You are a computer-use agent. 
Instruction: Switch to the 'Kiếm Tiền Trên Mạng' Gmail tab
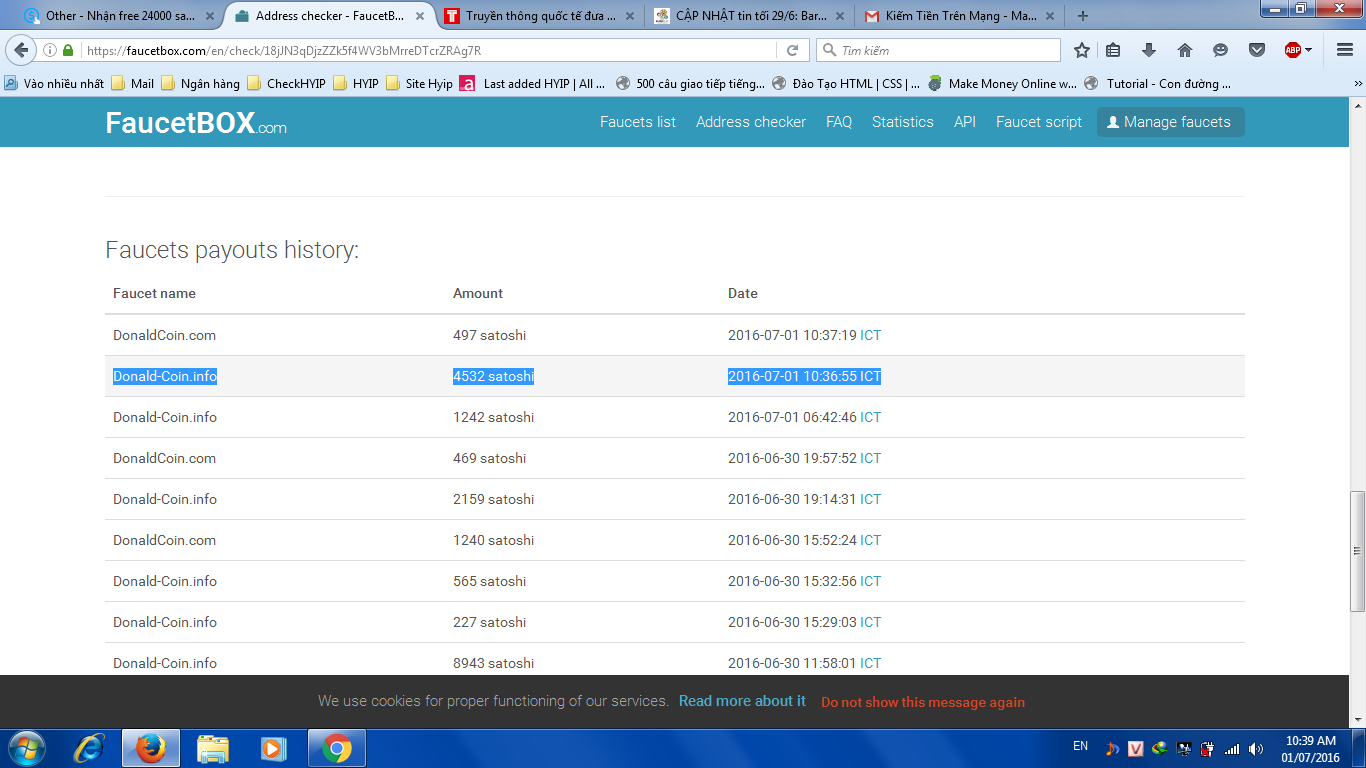tap(957, 16)
